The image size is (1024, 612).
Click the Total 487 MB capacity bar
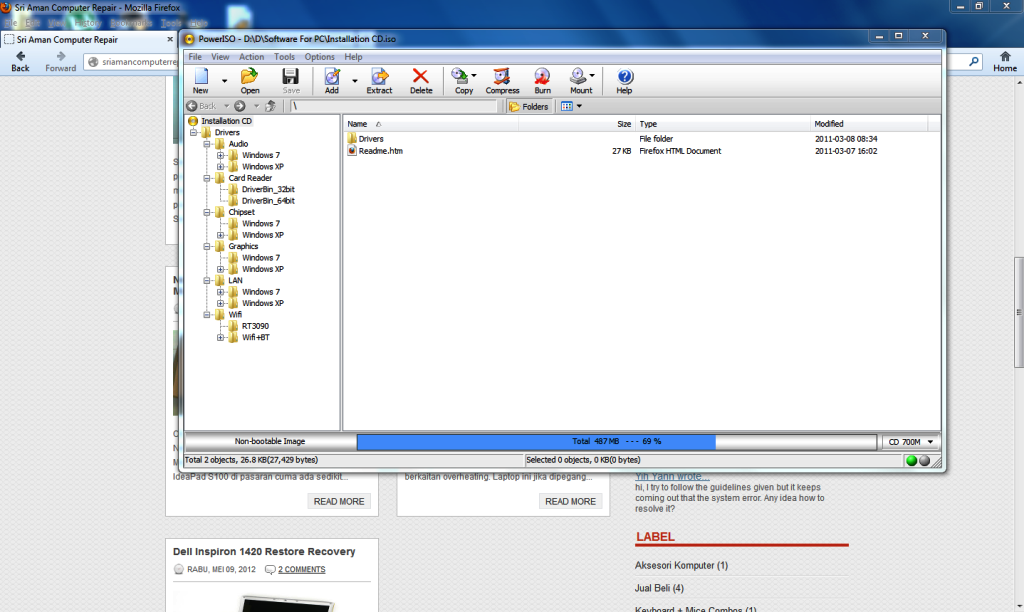pos(616,442)
